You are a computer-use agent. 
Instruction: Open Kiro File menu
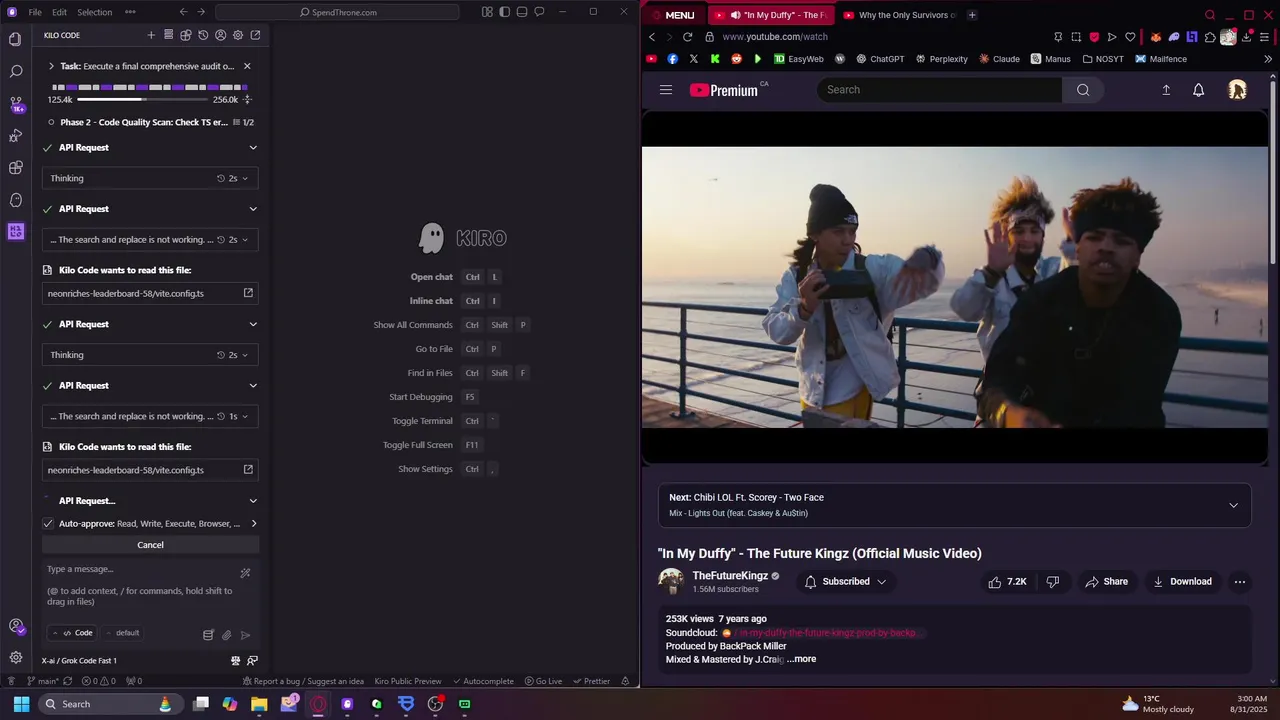tap(35, 12)
